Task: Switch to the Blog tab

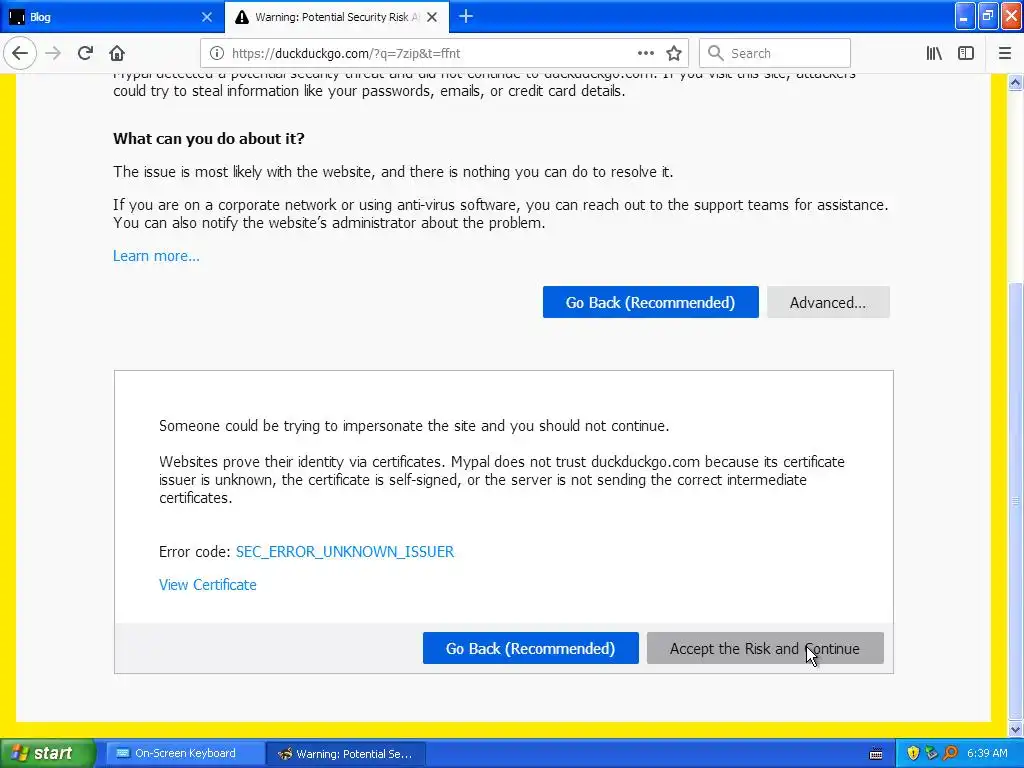Action: pyautogui.click(x=111, y=17)
